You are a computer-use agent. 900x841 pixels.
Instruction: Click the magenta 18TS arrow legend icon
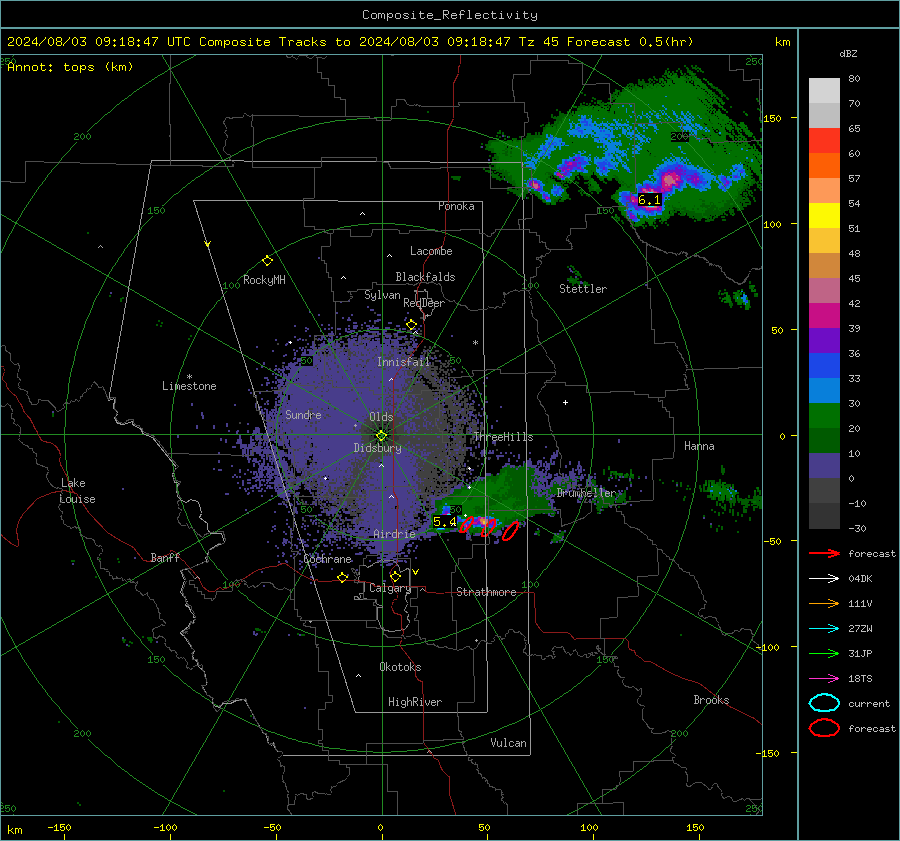824,679
